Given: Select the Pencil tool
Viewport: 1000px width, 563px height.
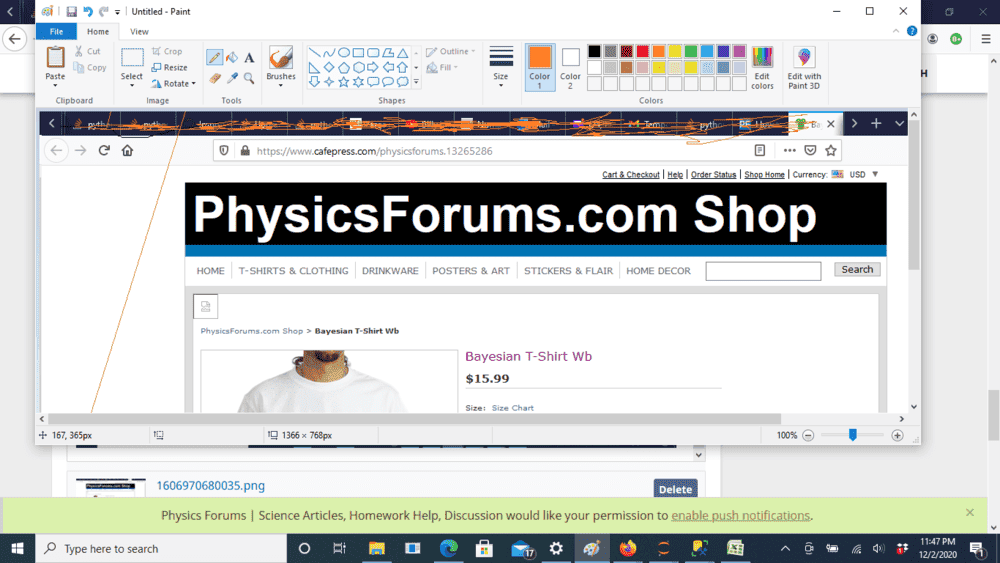Looking at the screenshot, I should tap(214, 57).
